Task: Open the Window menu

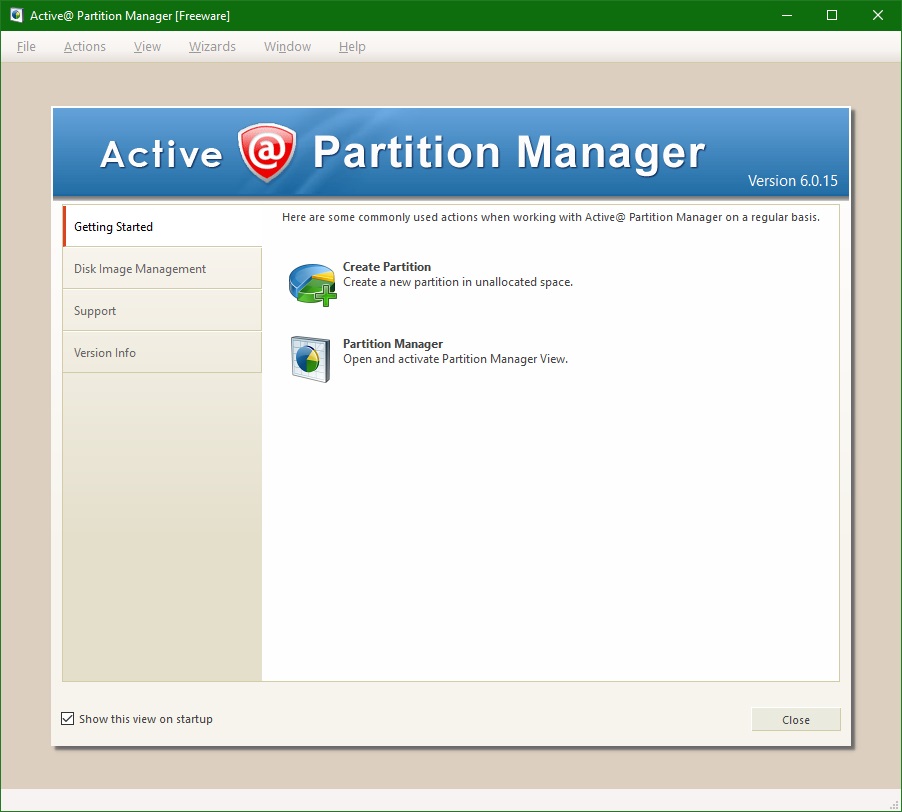Action: point(287,46)
